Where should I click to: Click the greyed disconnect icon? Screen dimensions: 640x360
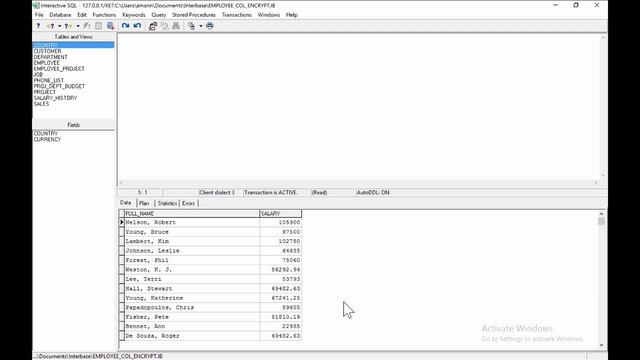pos(164,26)
